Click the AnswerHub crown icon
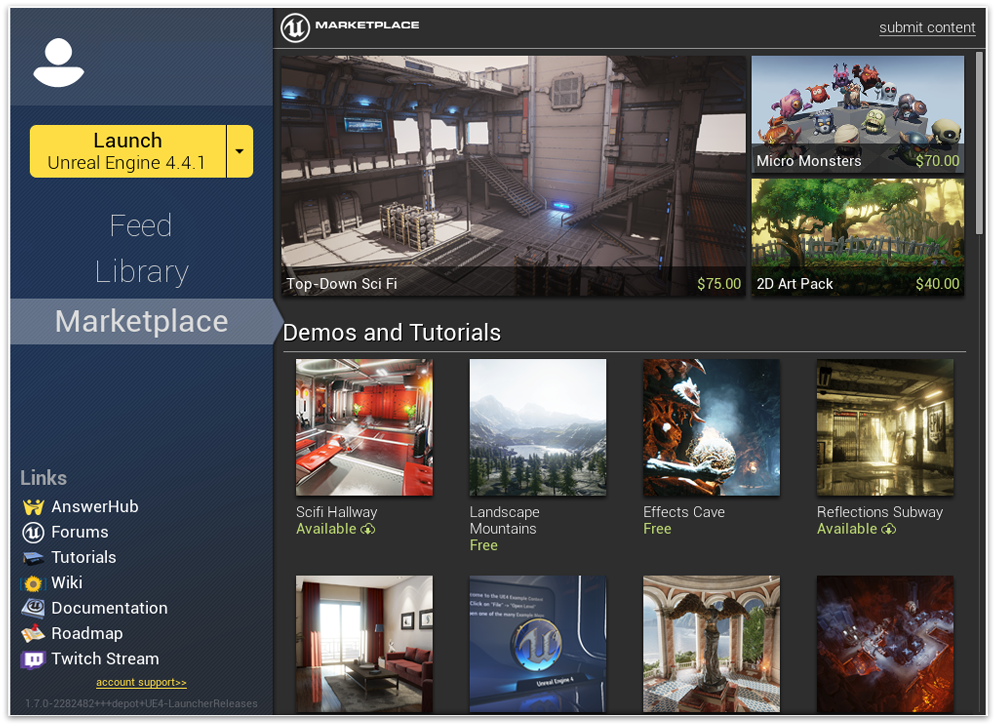1004x728 pixels. [34, 507]
